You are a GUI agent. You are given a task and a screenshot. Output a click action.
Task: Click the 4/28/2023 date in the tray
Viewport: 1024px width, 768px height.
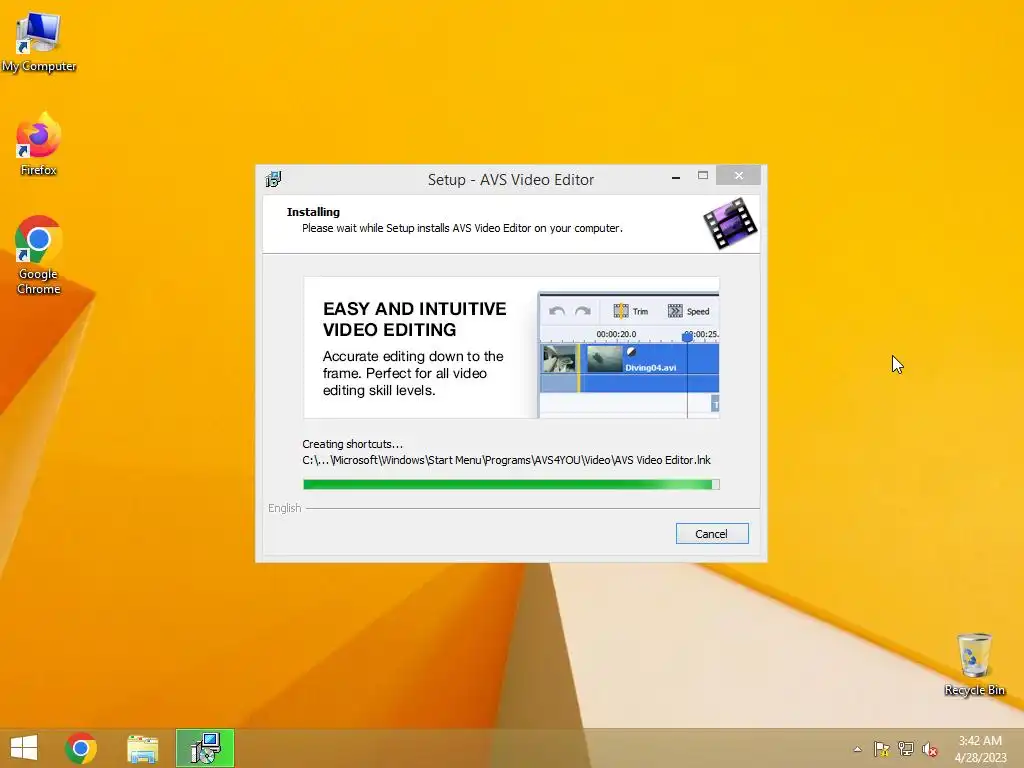pos(980,758)
